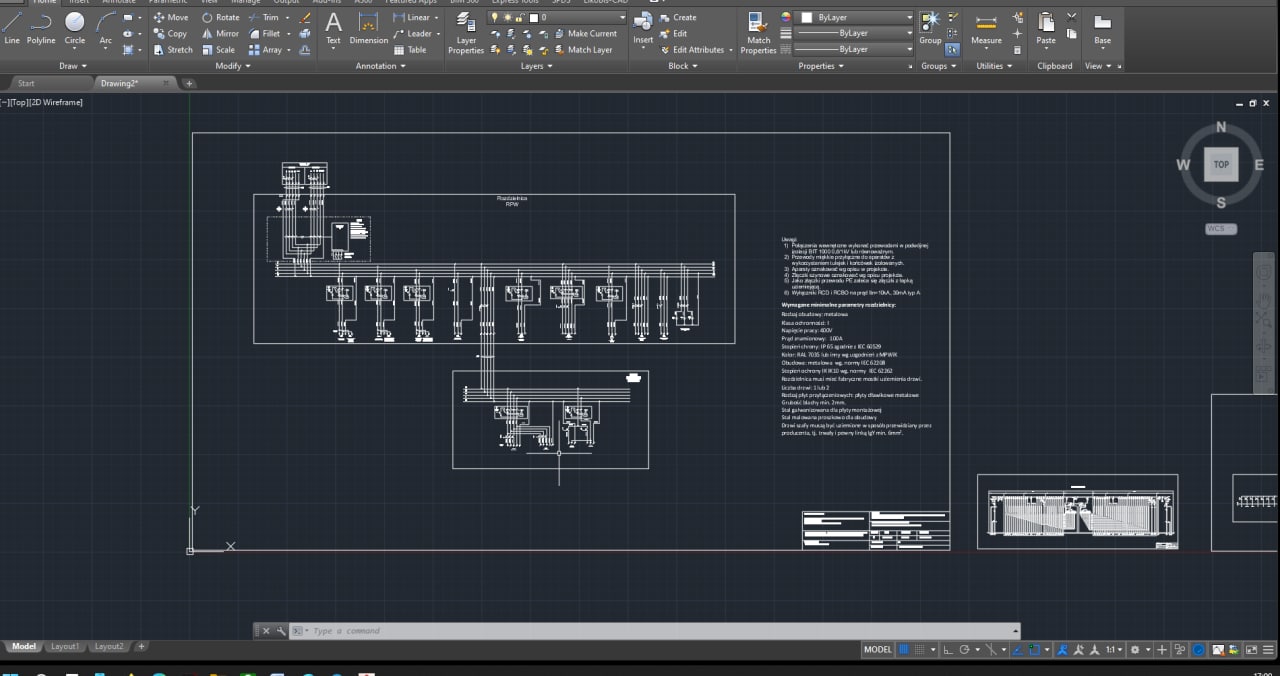Viewport: 1280px width, 676px height.
Task: Select the Line drawing tool
Action: (x=12, y=27)
